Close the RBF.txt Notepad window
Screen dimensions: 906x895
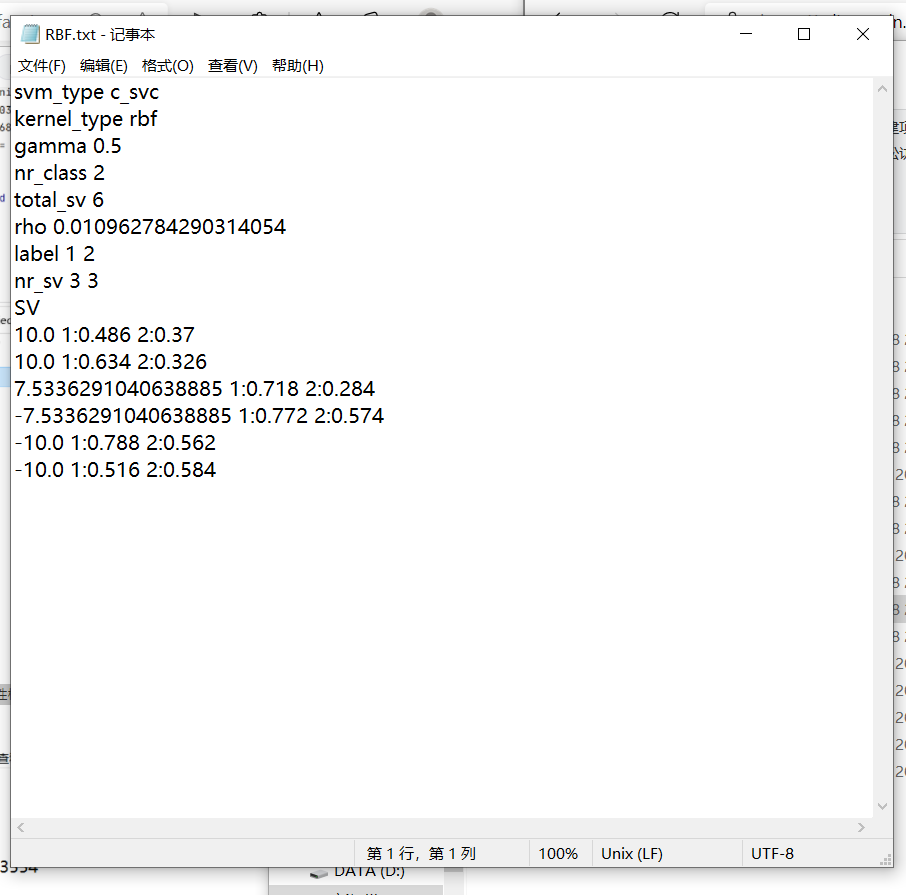[863, 34]
